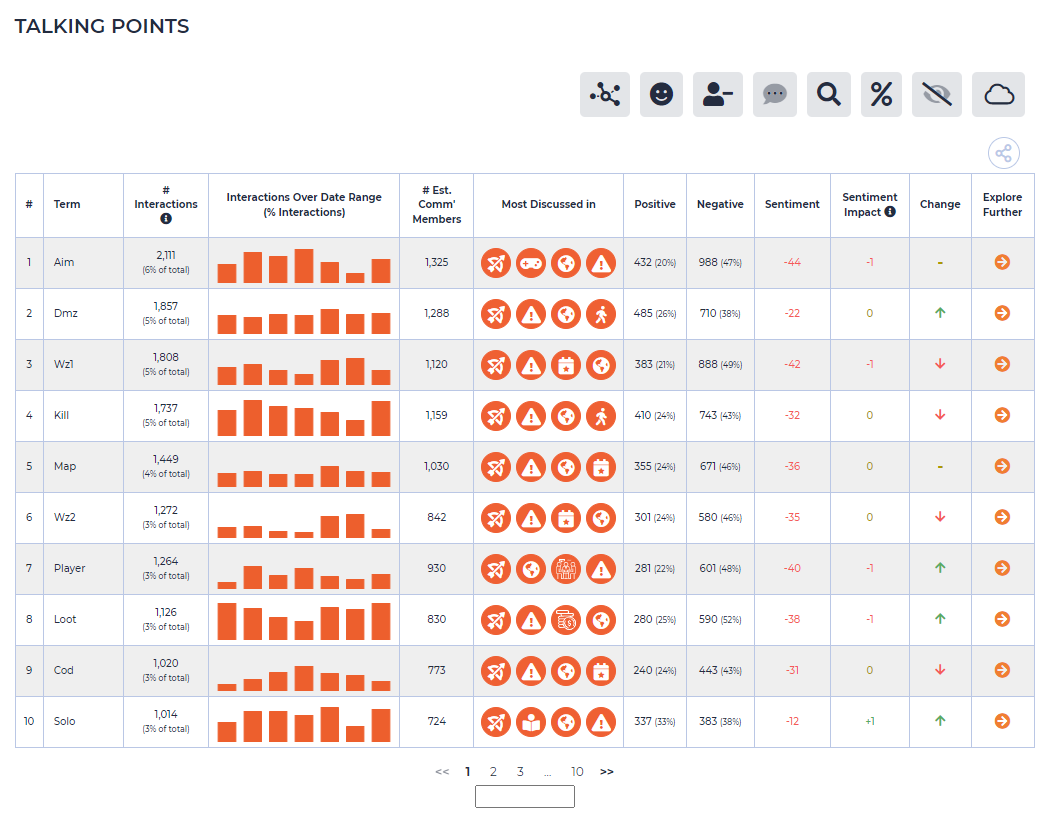Click the Sentiment Impact info icon

click(x=890, y=212)
